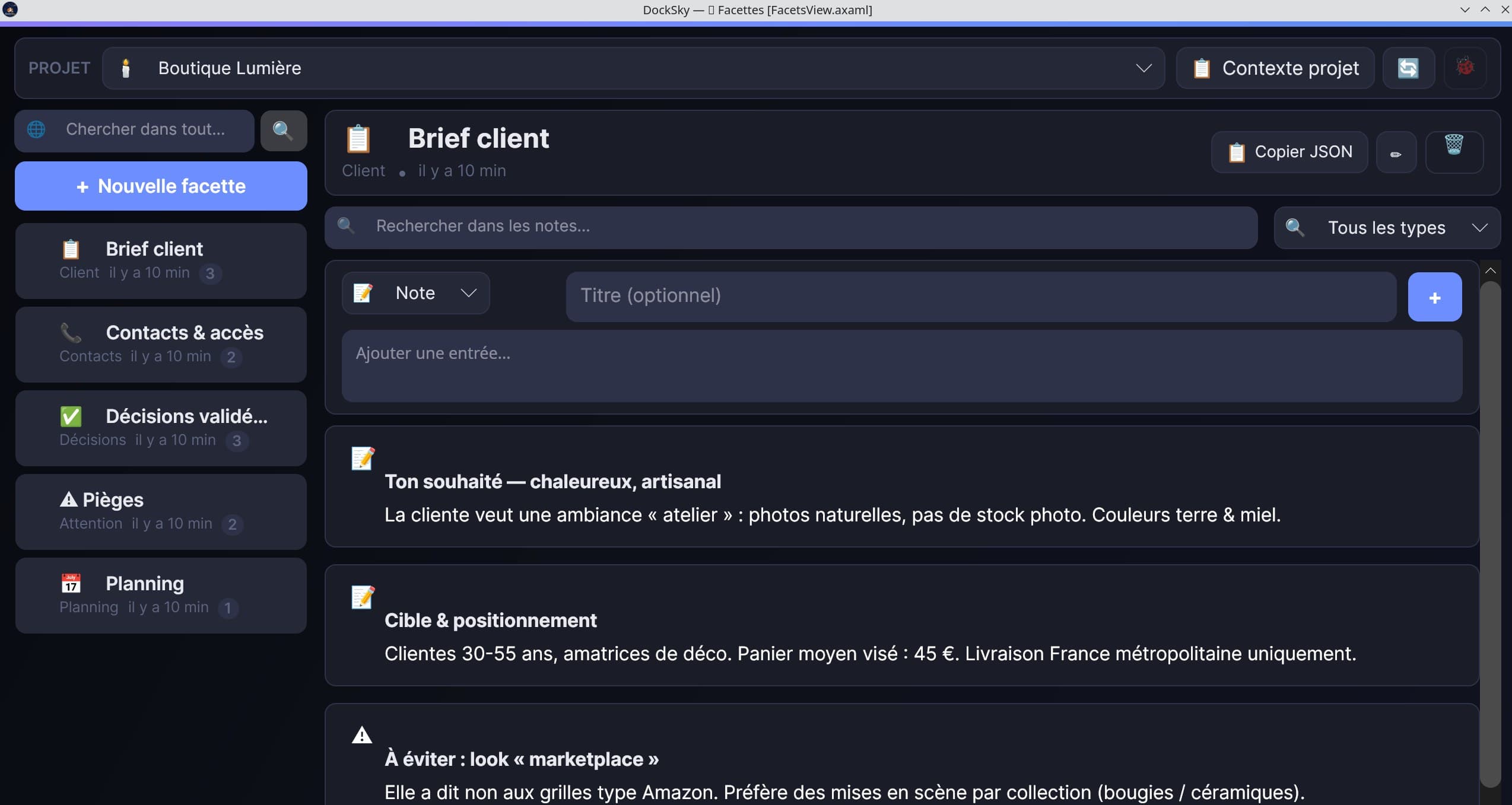Click the Cible & positionnement note title
The image size is (1512, 805).
pos(491,621)
